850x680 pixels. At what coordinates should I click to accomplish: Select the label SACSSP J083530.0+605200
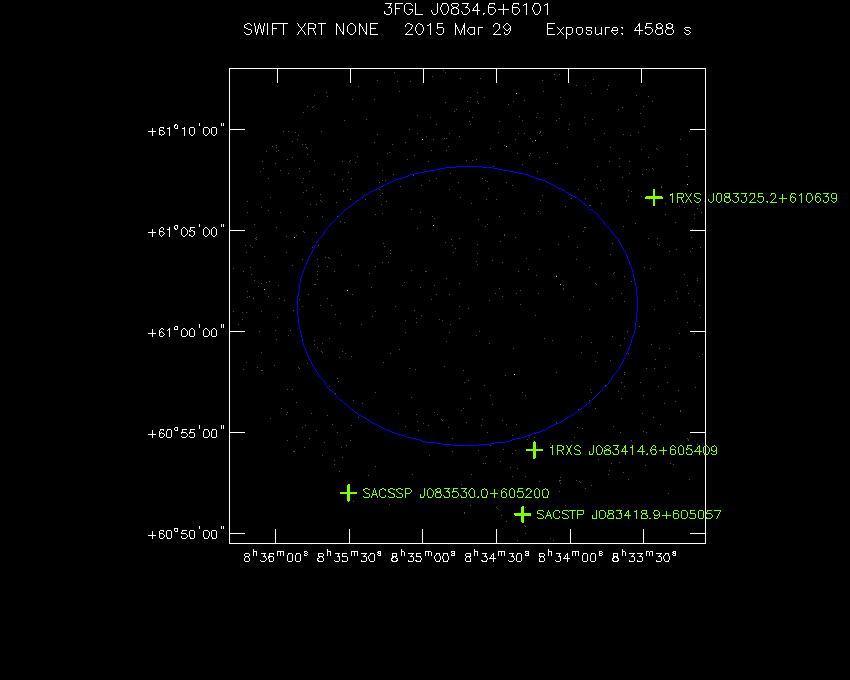(455, 493)
